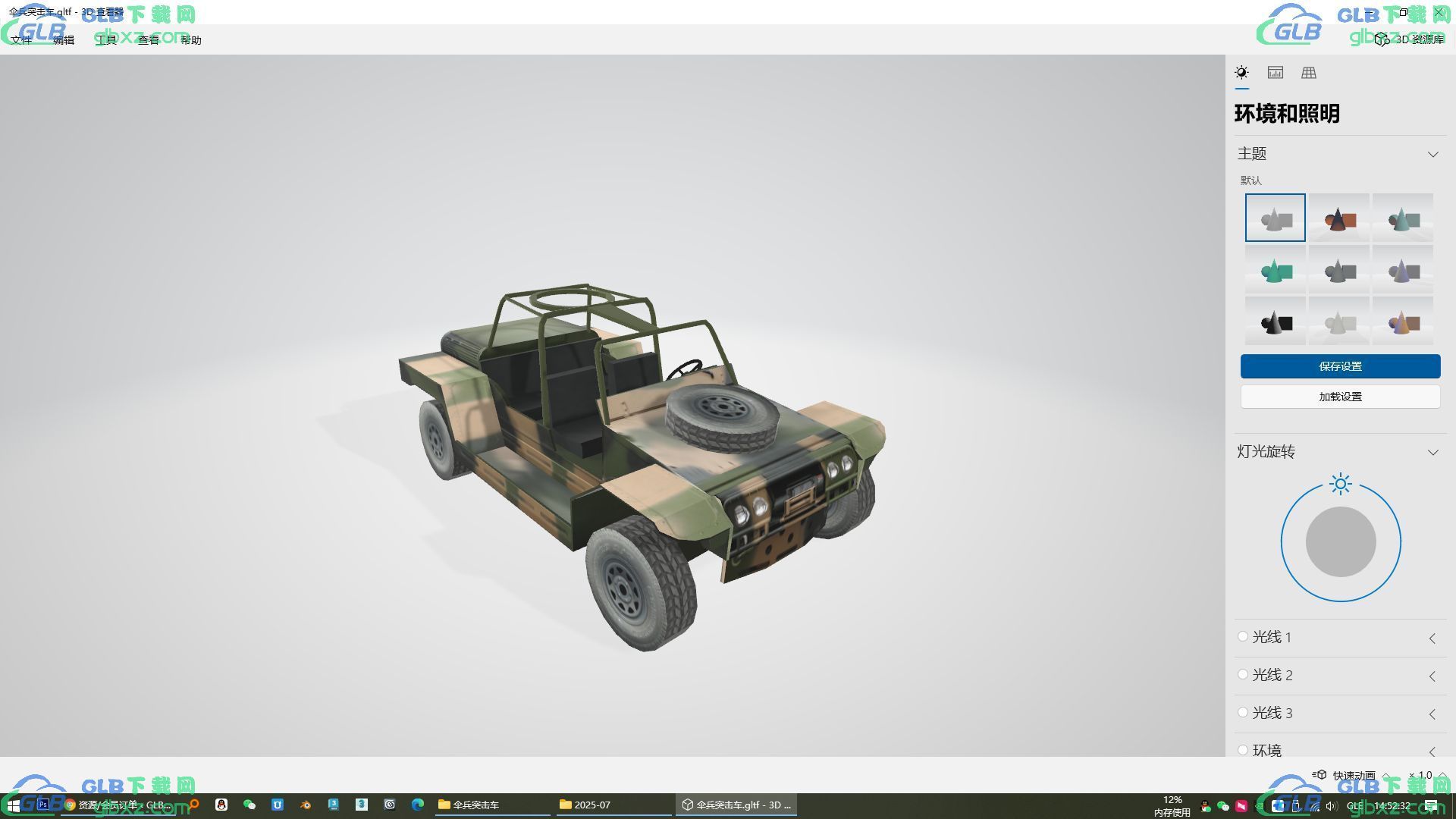Viewport: 1456px width, 819px height.
Task: Click the sun handle on the light rotation dial
Action: point(1340,484)
